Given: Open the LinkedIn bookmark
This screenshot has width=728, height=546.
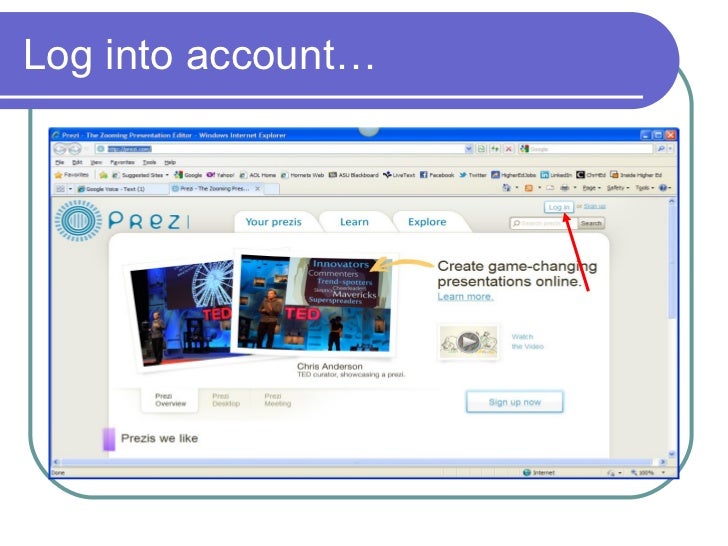Looking at the screenshot, I should point(556,175).
